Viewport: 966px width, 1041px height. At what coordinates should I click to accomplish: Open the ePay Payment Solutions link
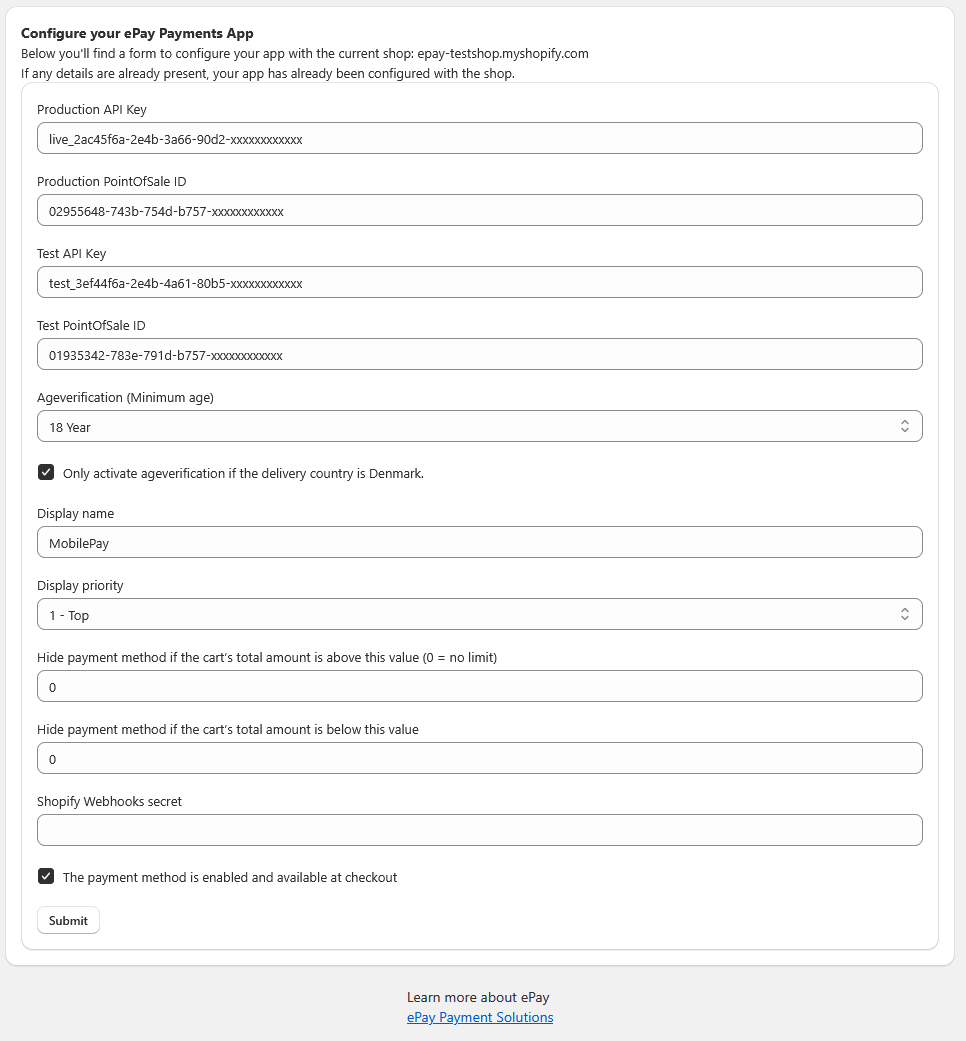[480, 1017]
